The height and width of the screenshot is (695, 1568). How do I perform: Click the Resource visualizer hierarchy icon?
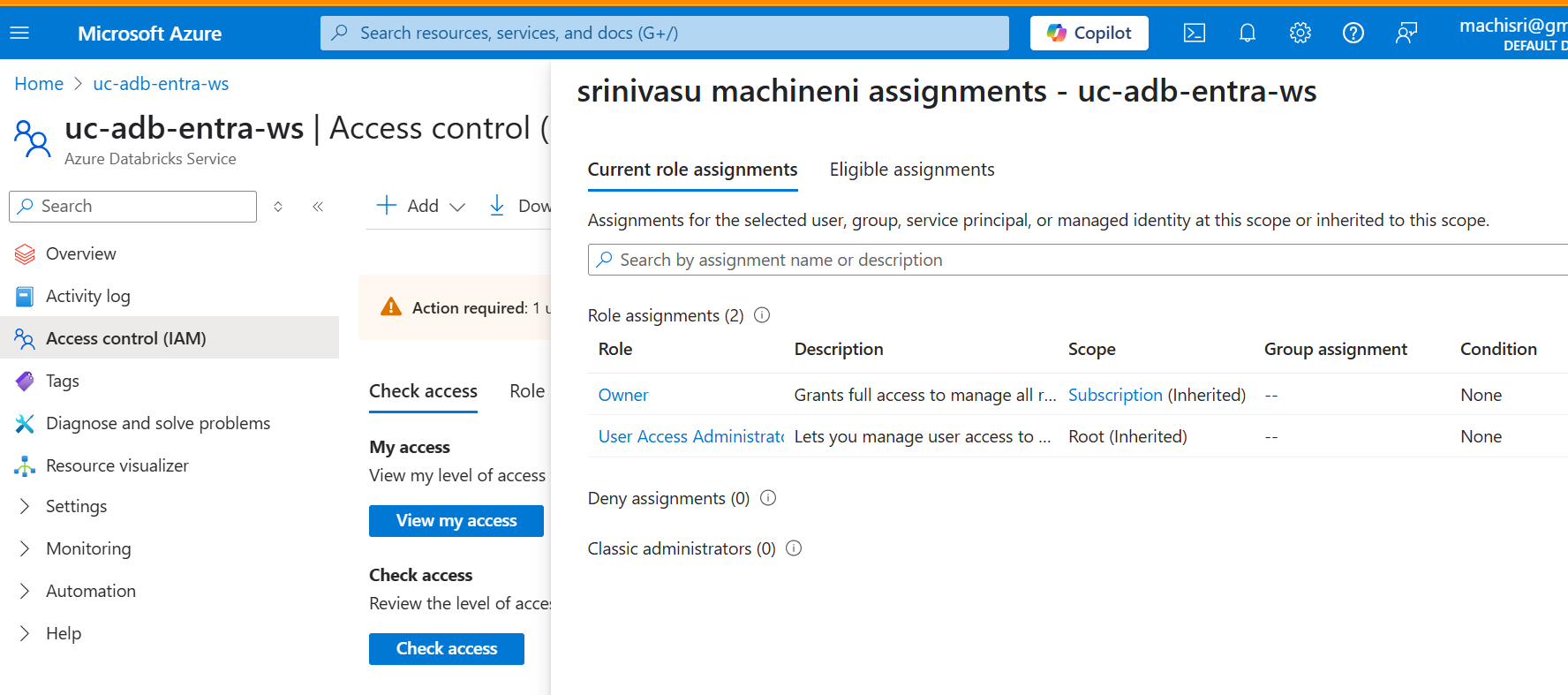coord(25,466)
